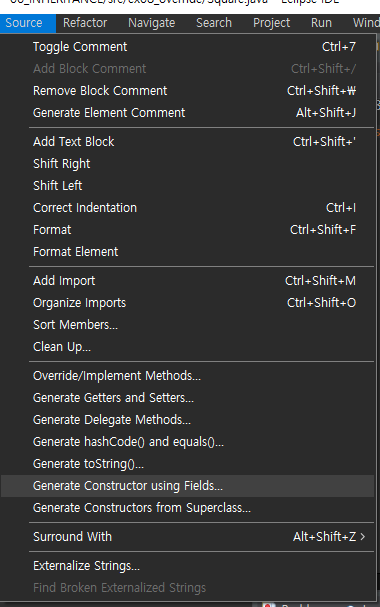Viewport: 380px width, 607px height.
Task: Choose Remove Block Comment
Action: coord(188,91)
